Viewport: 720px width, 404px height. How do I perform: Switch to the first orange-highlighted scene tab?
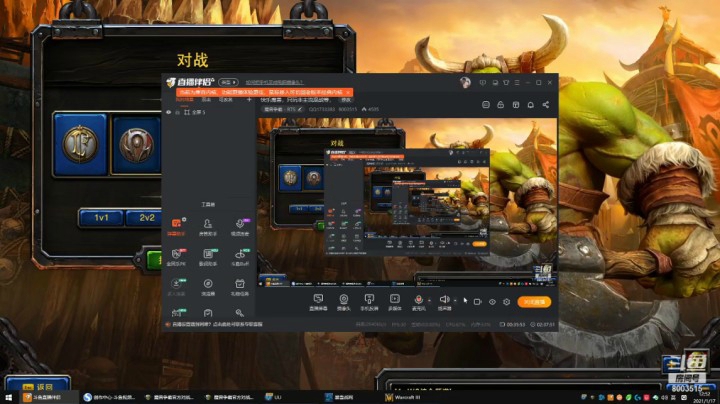coord(185,100)
